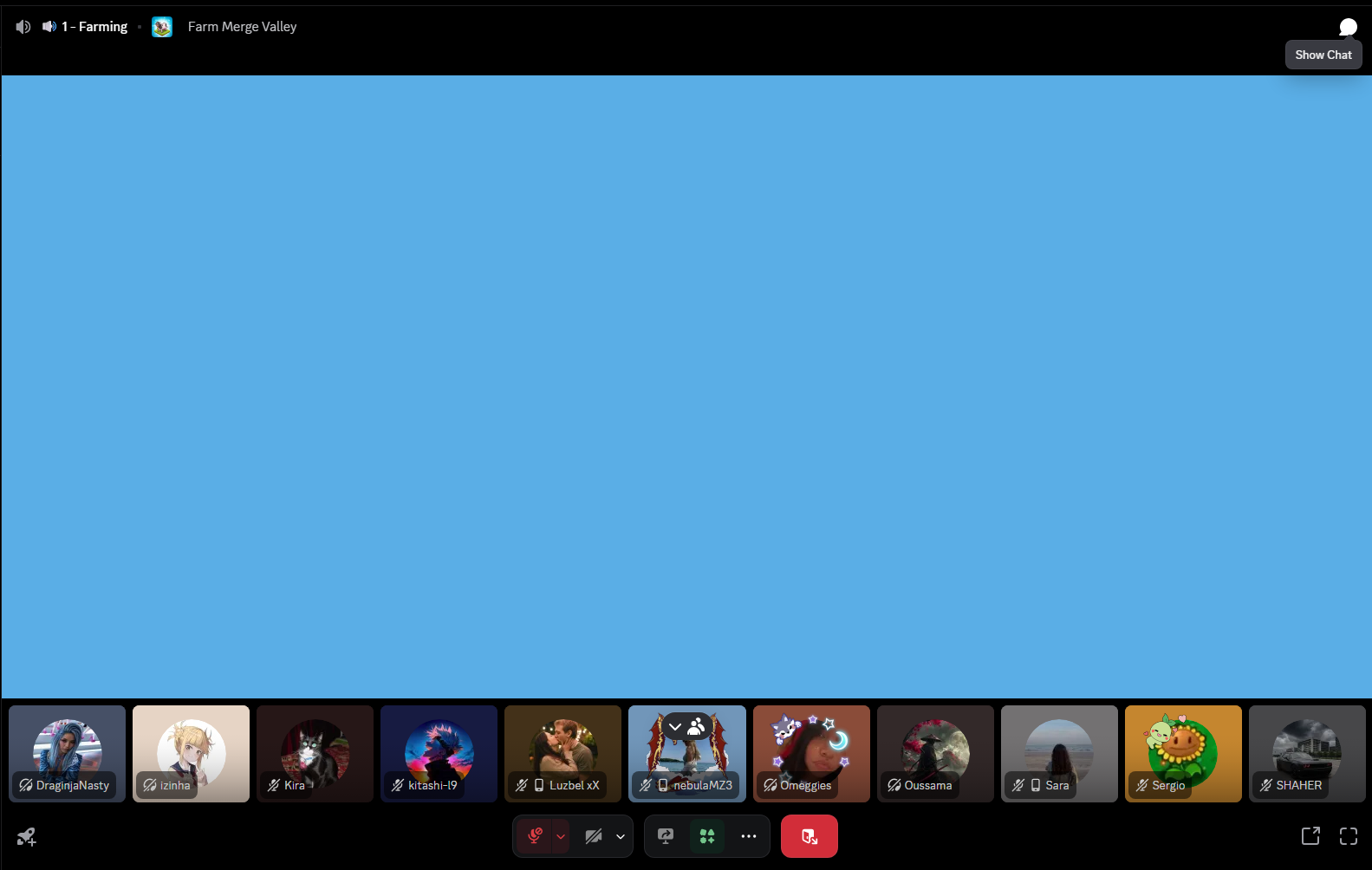Screen dimensions: 1372x870
Task: Start screen sharing
Action: click(x=666, y=836)
